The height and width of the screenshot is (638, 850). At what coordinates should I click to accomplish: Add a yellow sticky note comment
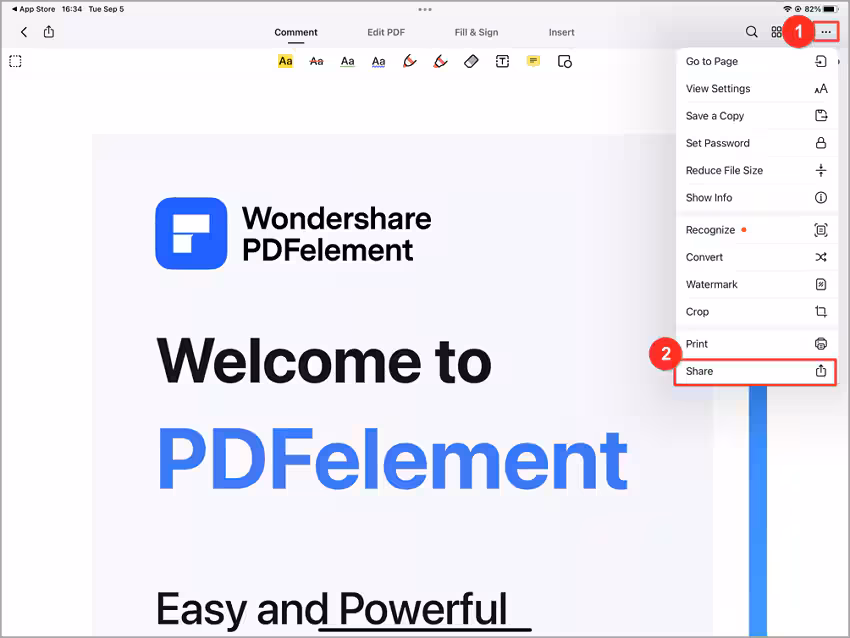click(533, 61)
